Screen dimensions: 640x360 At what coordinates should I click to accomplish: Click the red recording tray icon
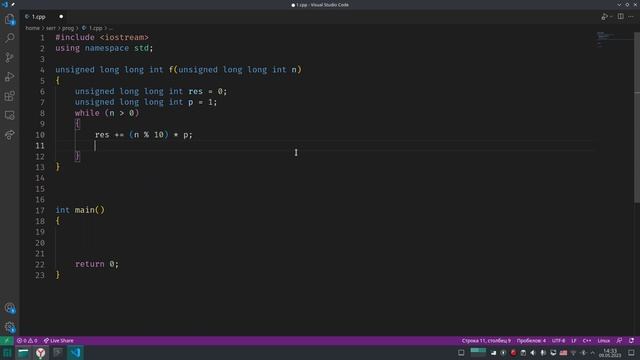point(513,353)
